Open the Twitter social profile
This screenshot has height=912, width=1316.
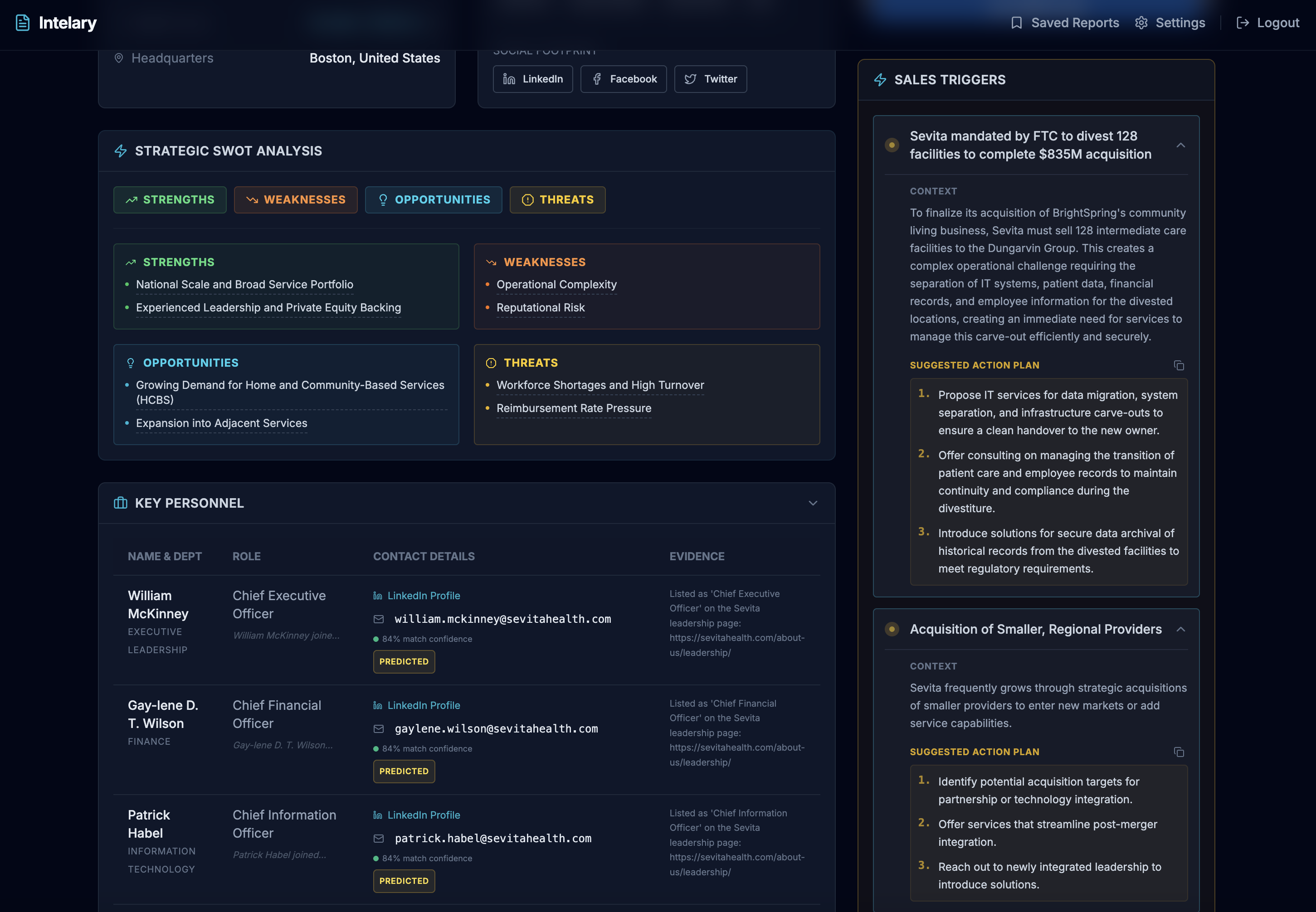pos(710,79)
